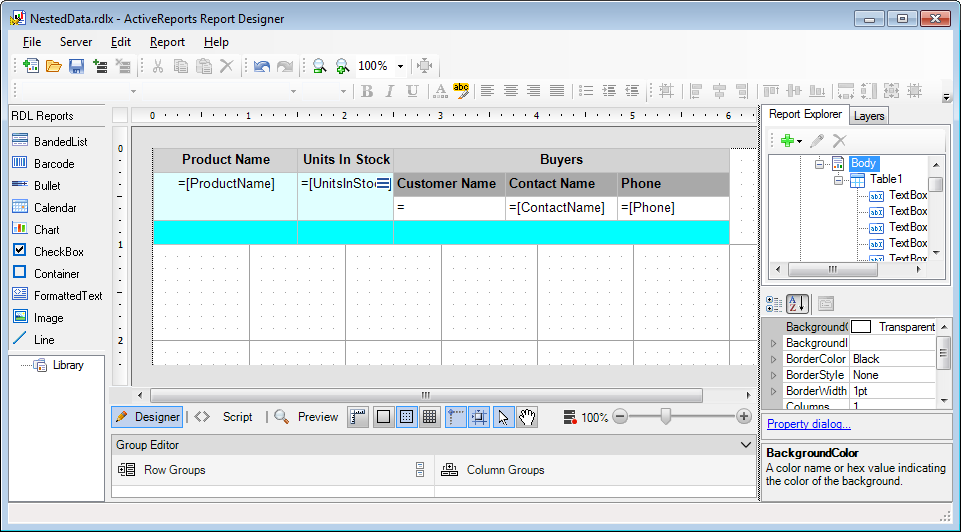Viewport: 961px width, 532px height.
Task: Activate the hand pan mode
Action: [527, 417]
